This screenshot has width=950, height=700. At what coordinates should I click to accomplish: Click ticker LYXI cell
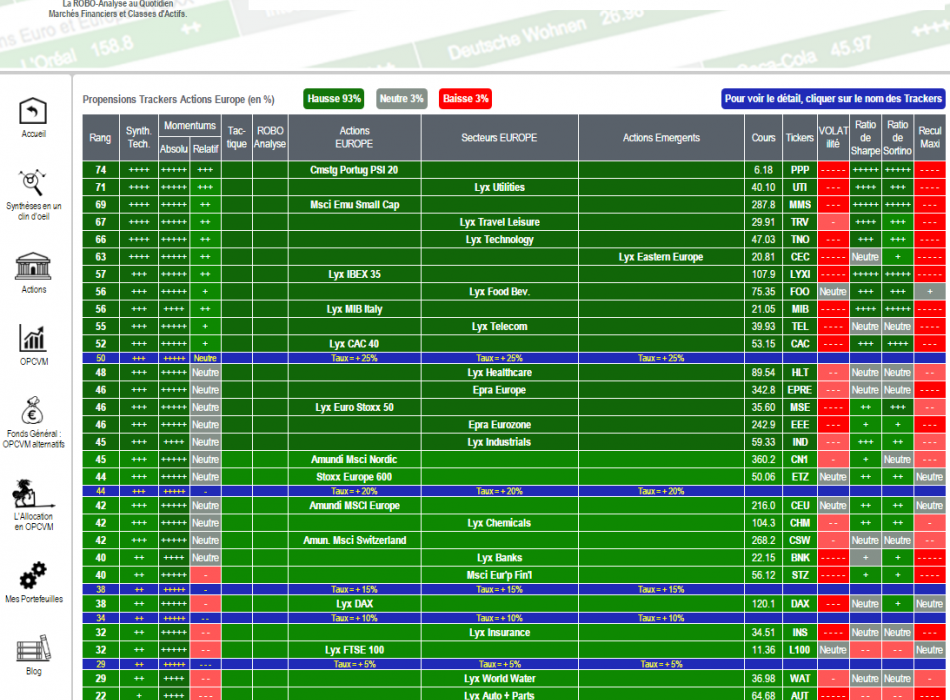[x=800, y=274]
